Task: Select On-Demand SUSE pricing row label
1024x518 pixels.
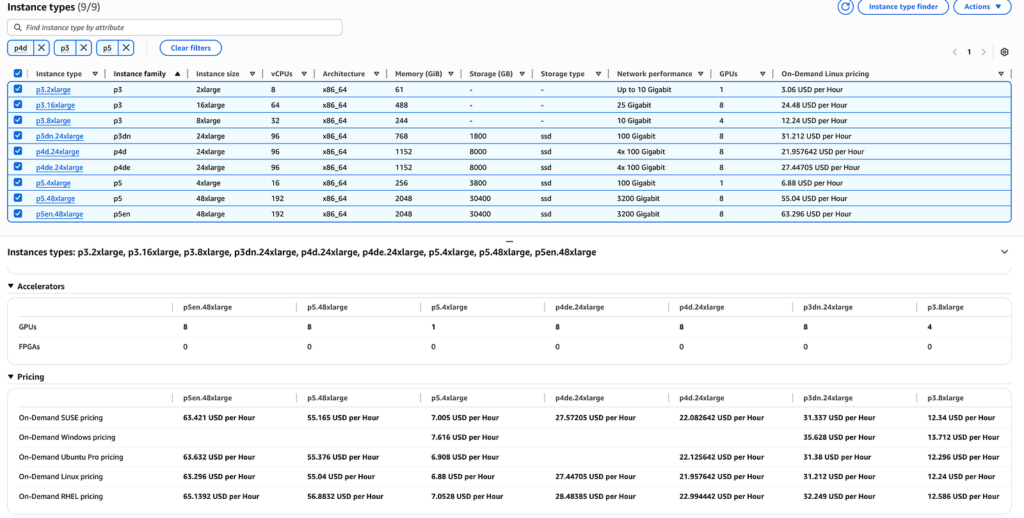Action: 61,417
